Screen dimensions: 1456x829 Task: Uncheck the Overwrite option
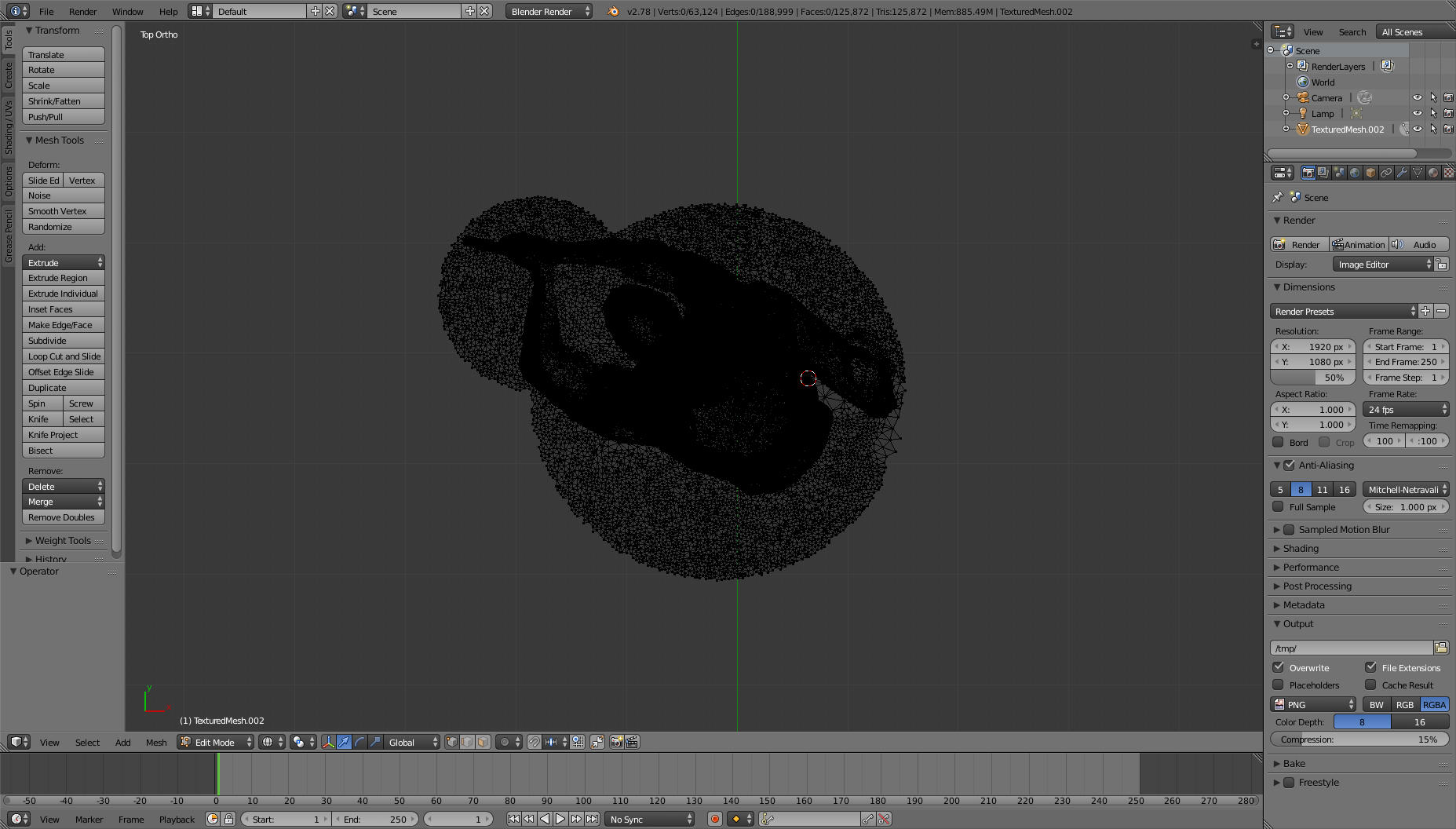point(1278,667)
